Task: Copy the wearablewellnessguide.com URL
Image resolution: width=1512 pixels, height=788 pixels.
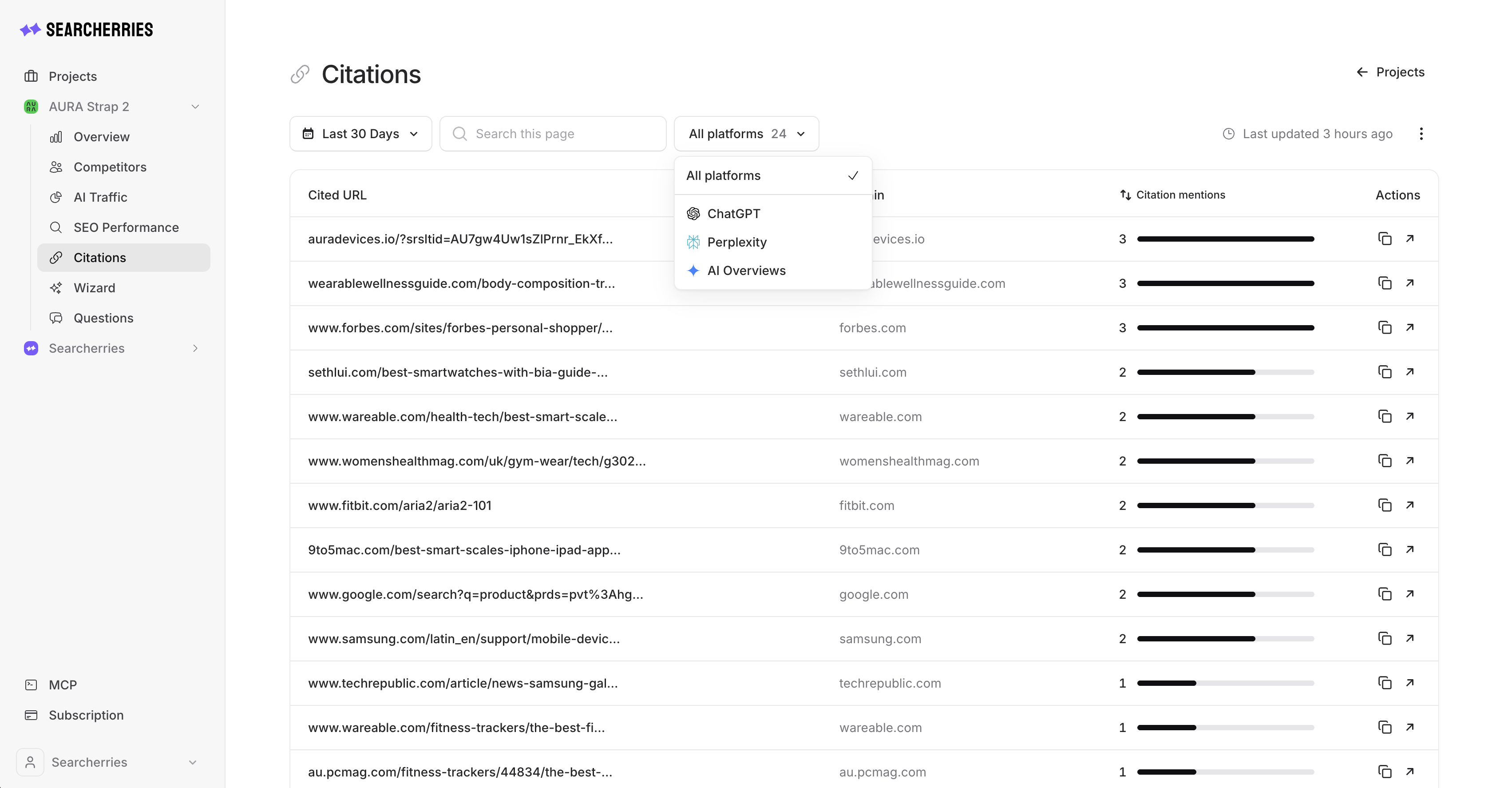Action: (1385, 283)
